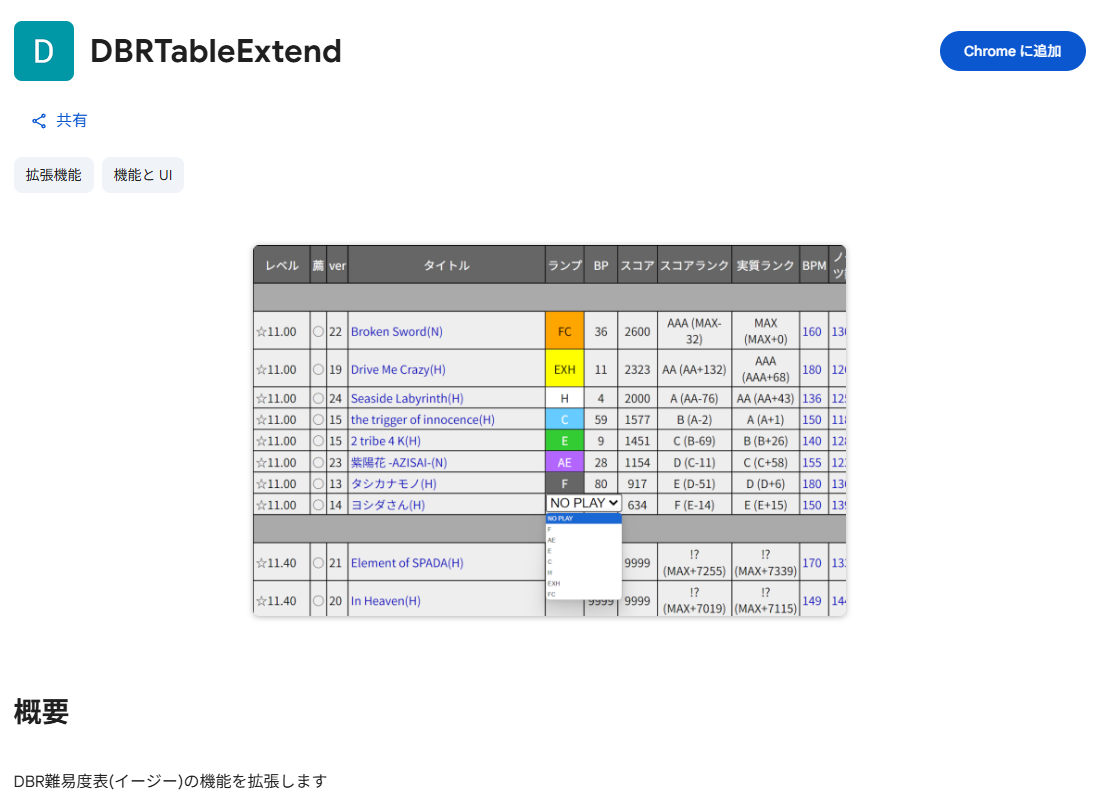This screenshot has height=794, width=1099.
Task: Open the In Heaven(H) song link
Action: 385,601
